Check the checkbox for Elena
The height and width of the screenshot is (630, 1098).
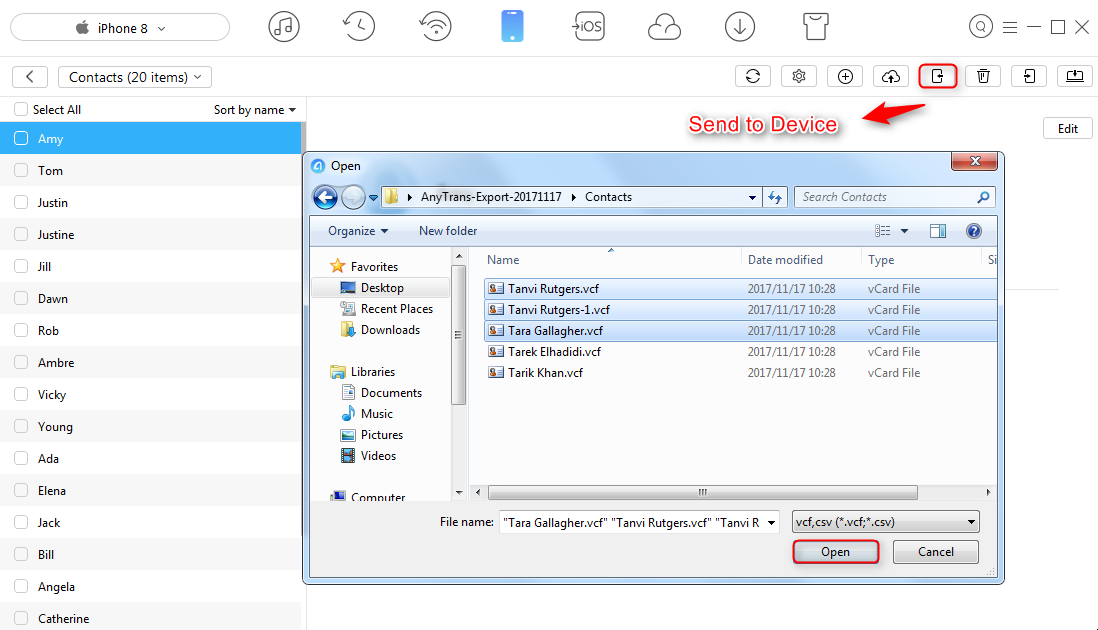click(21, 490)
